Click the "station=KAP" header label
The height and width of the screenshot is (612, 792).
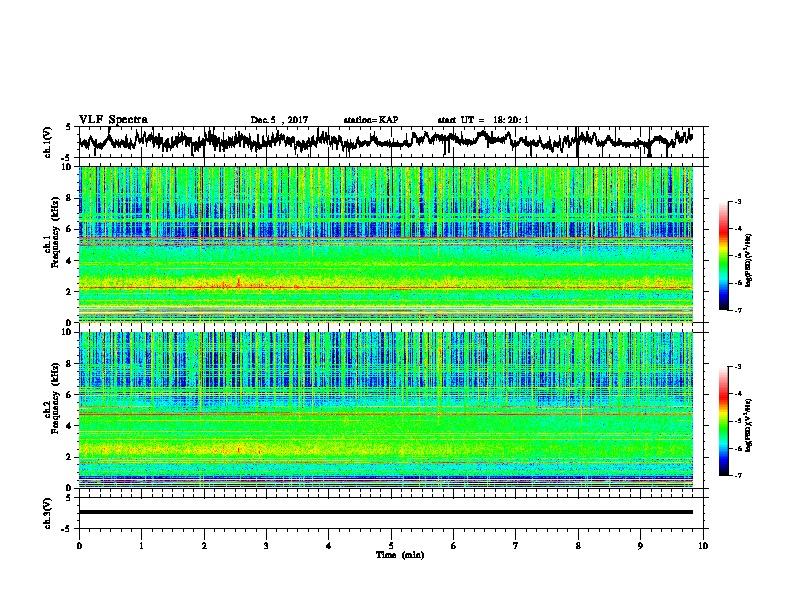(371, 120)
